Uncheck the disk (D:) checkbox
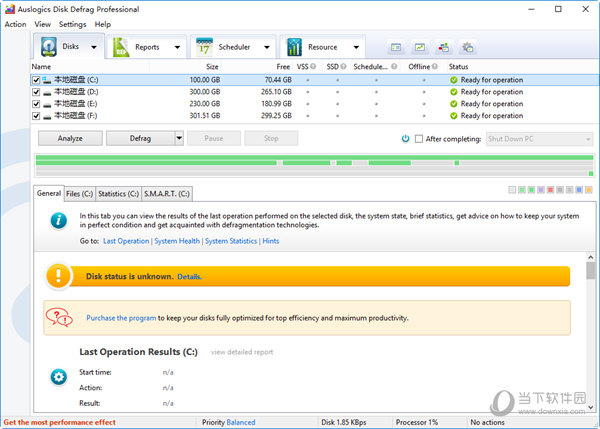 tap(36, 92)
